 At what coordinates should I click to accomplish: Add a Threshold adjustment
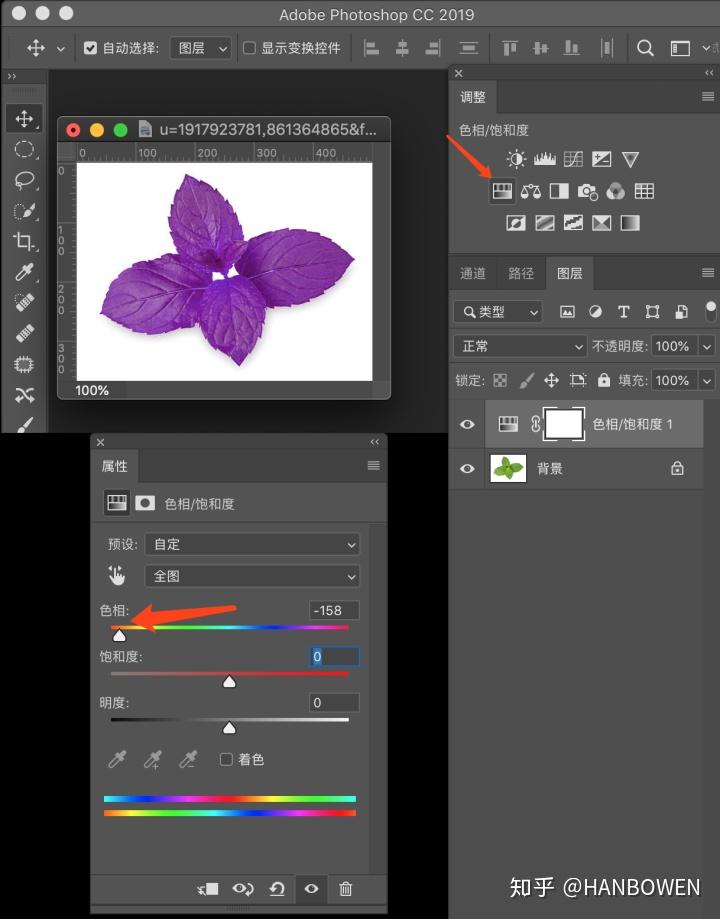tap(573, 223)
